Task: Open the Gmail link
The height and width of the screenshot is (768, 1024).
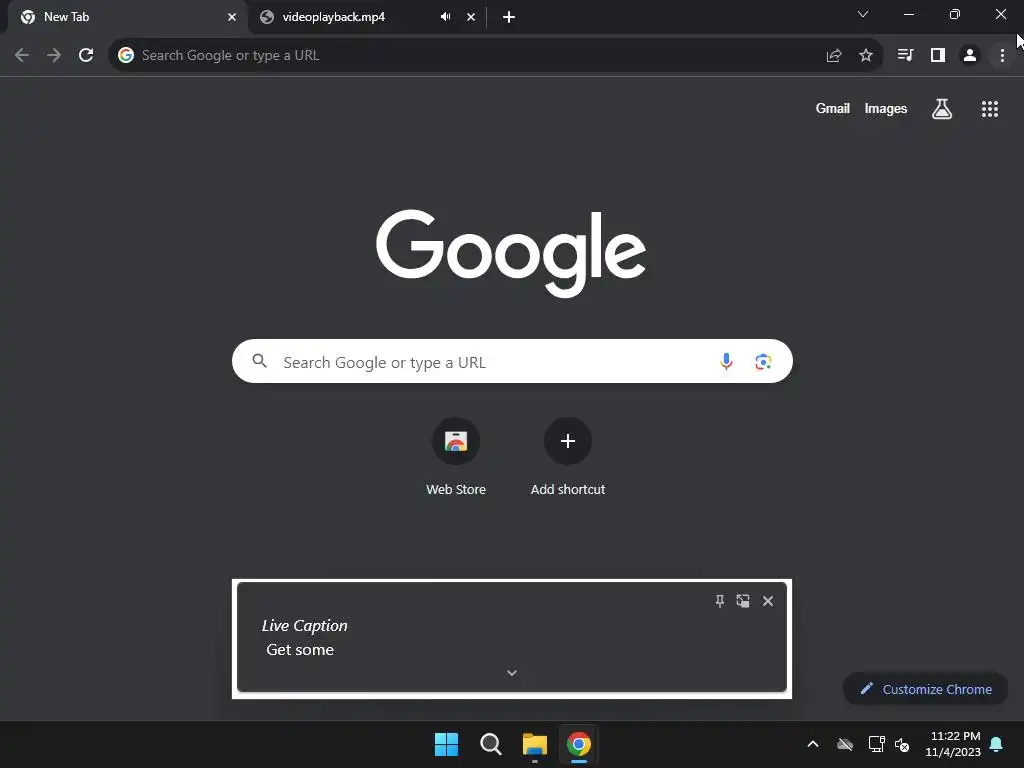Action: [x=832, y=108]
